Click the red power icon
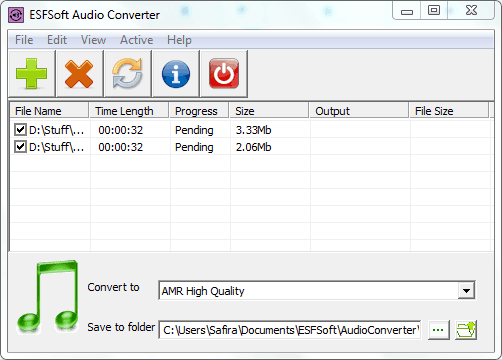502x360 pixels. [224, 74]
